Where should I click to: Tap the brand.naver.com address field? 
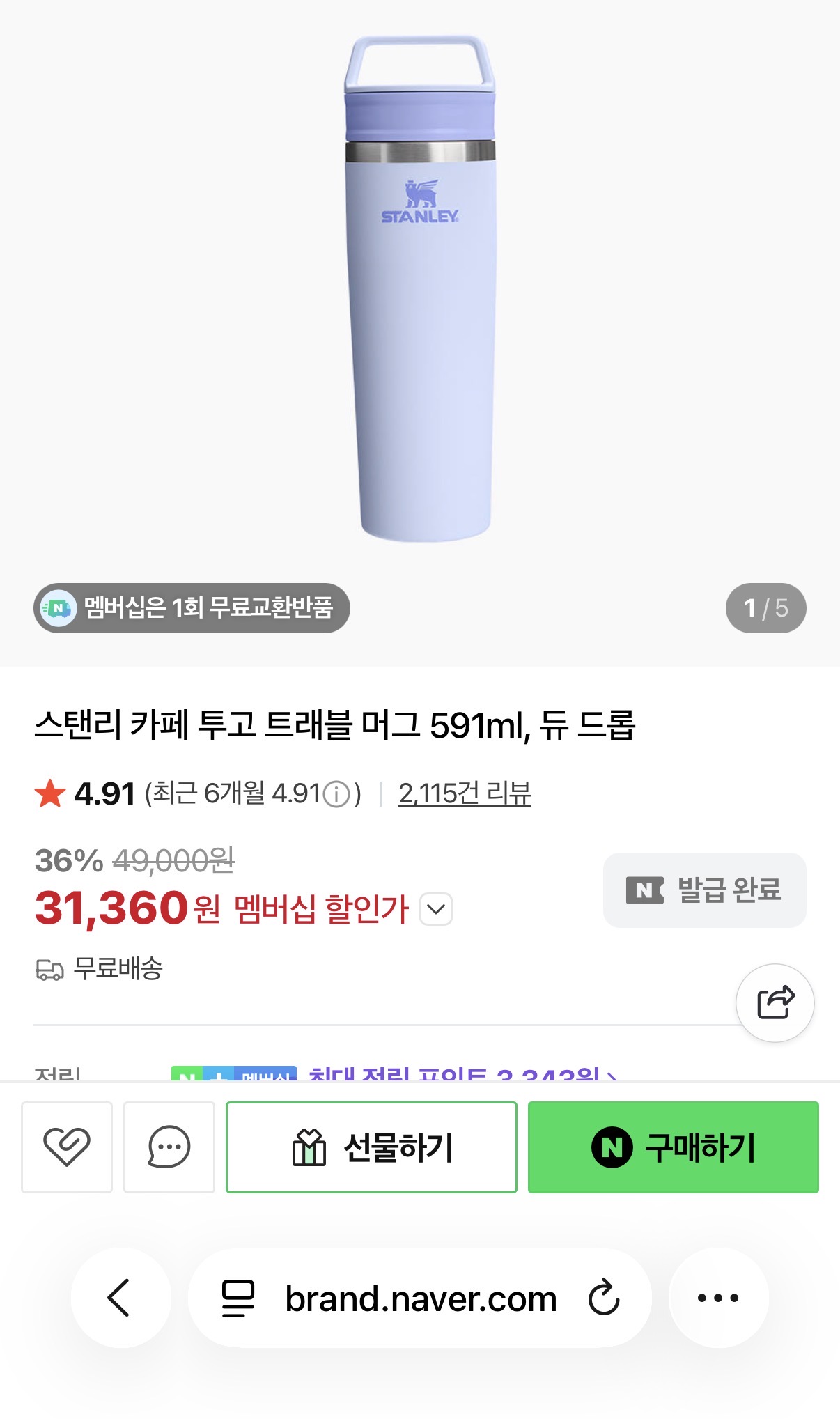click(421, 1298)
